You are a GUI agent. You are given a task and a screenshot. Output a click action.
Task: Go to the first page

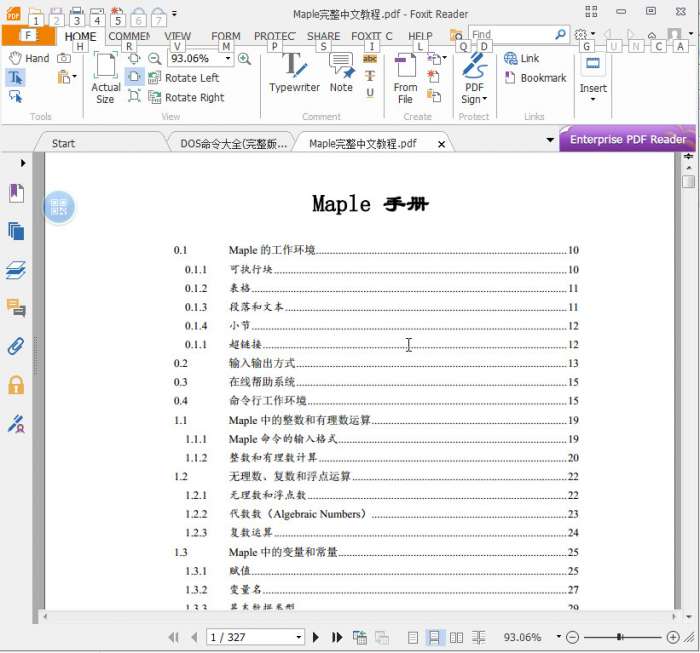pyautogui.click(x=174, y=637)
